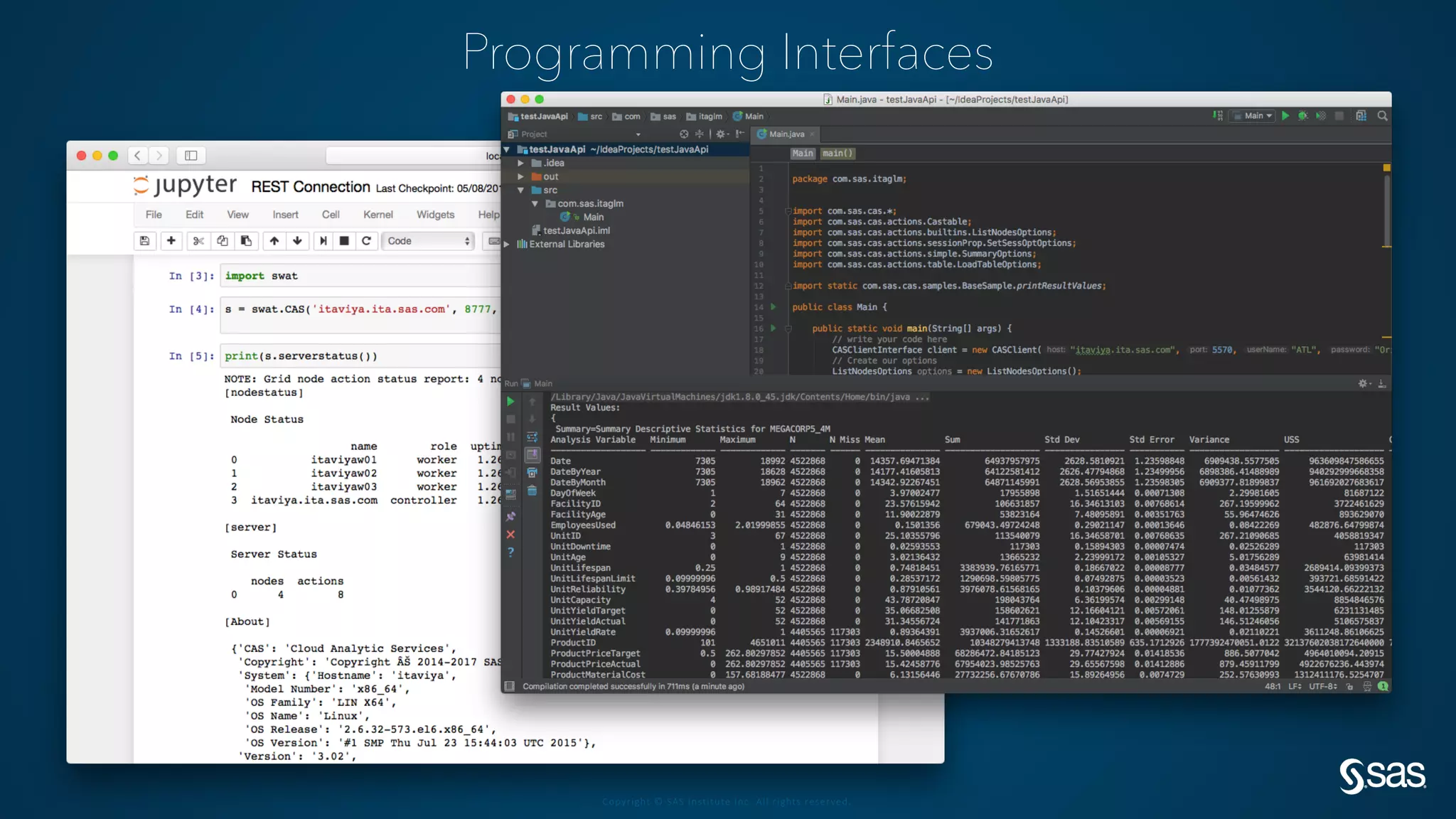Paste cells below in the Jupyter toolbar
1456x819 pixels.
pos(246,241)
